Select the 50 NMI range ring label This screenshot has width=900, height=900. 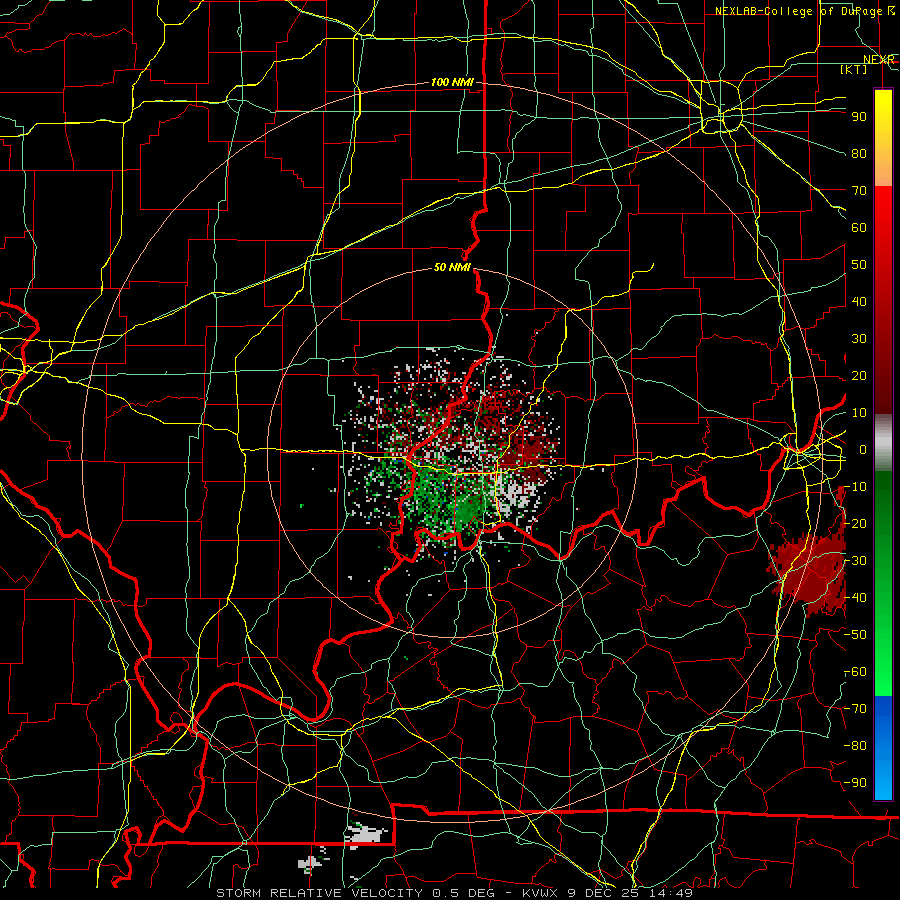coord(452,267)
